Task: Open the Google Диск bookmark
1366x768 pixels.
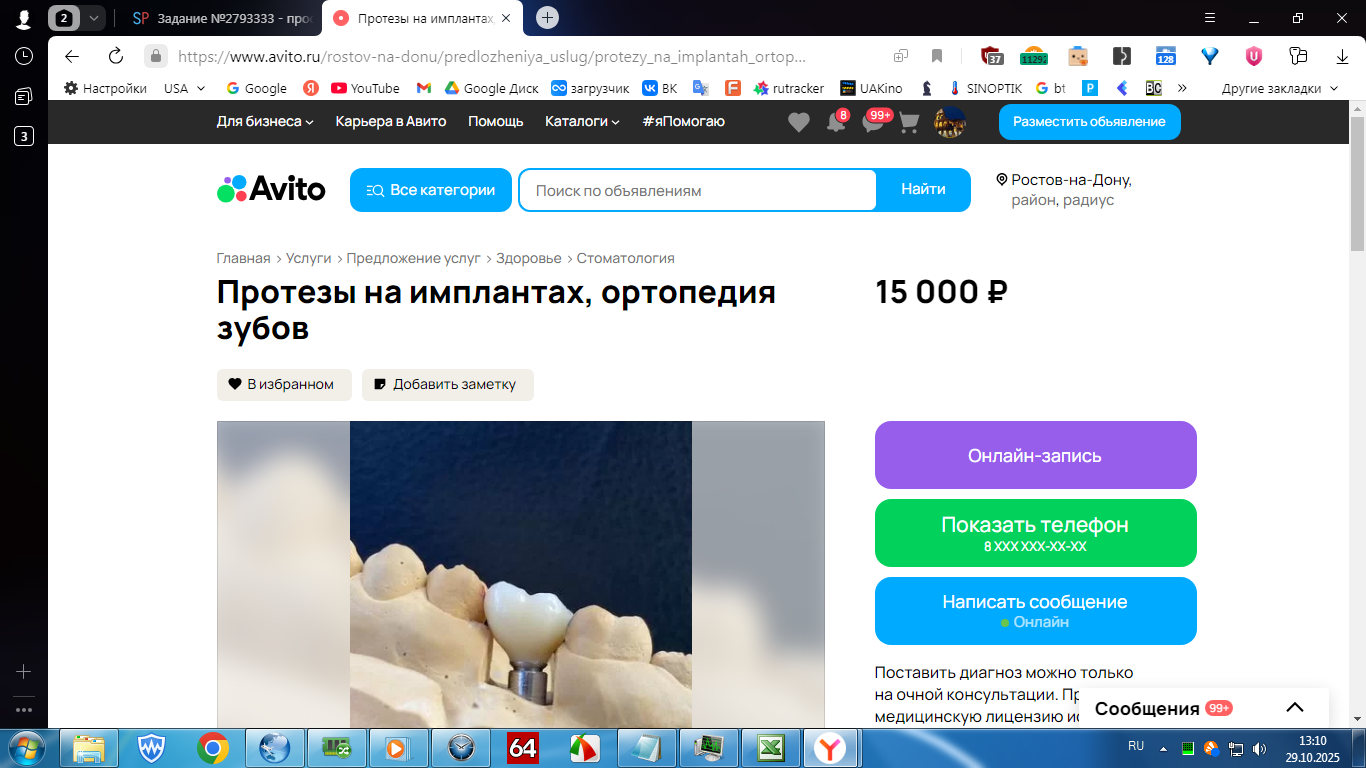Action: (x=491, y=88)
